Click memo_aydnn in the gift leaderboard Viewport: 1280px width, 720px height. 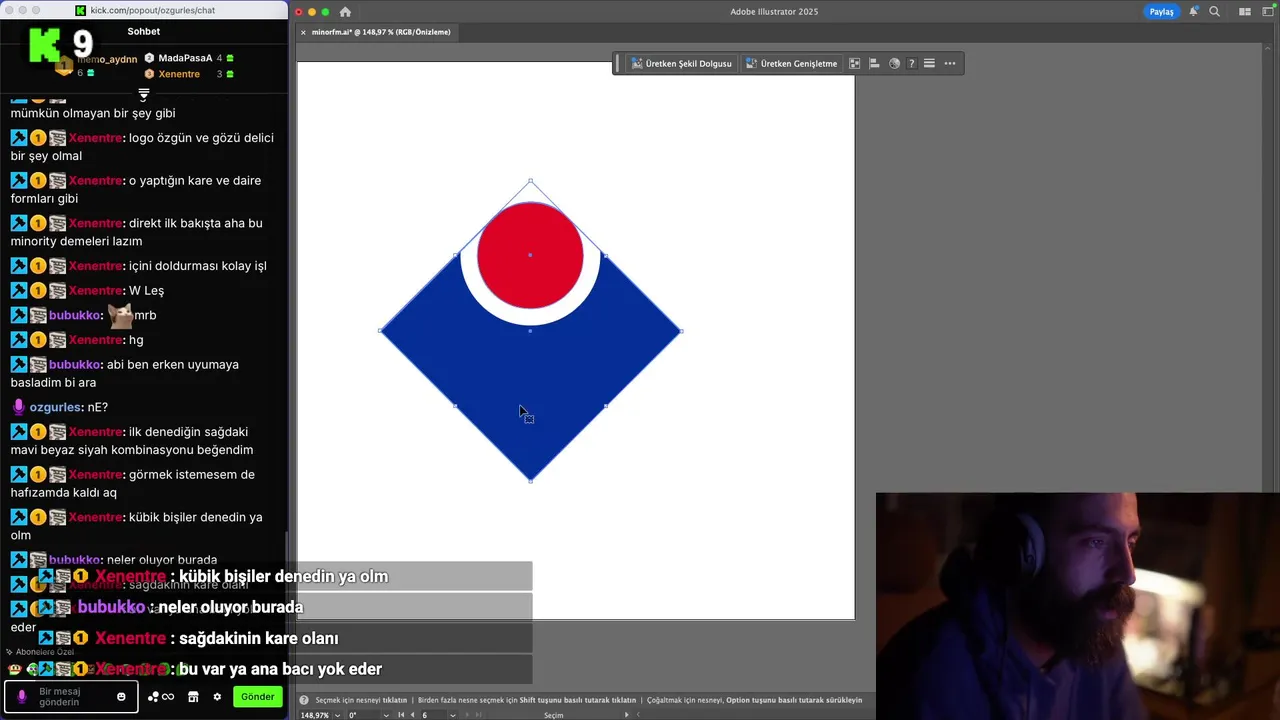[x=107, y=60]
